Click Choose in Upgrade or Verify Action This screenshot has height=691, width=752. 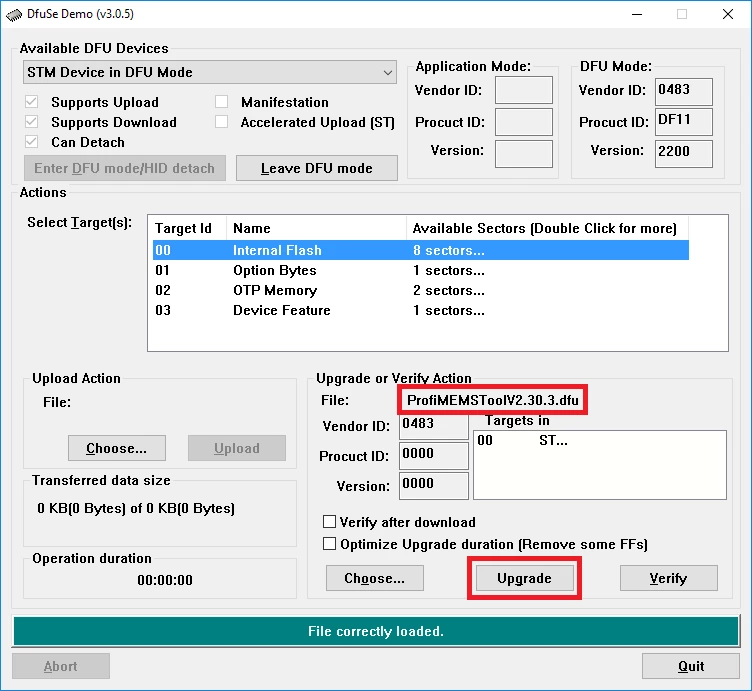(375, 578)
